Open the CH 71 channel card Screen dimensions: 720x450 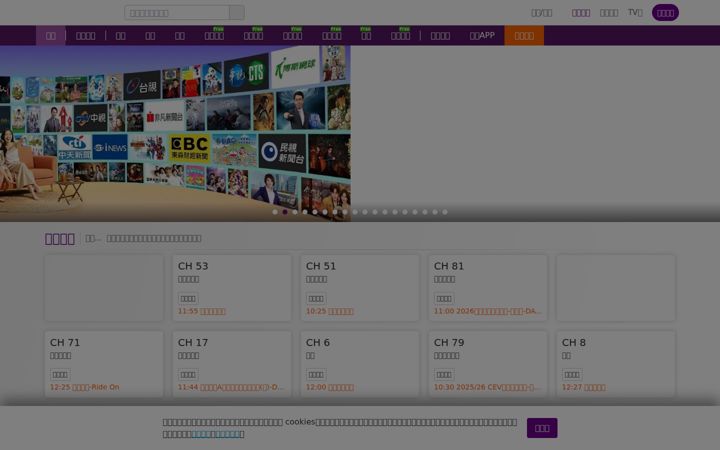pos(104,364)
